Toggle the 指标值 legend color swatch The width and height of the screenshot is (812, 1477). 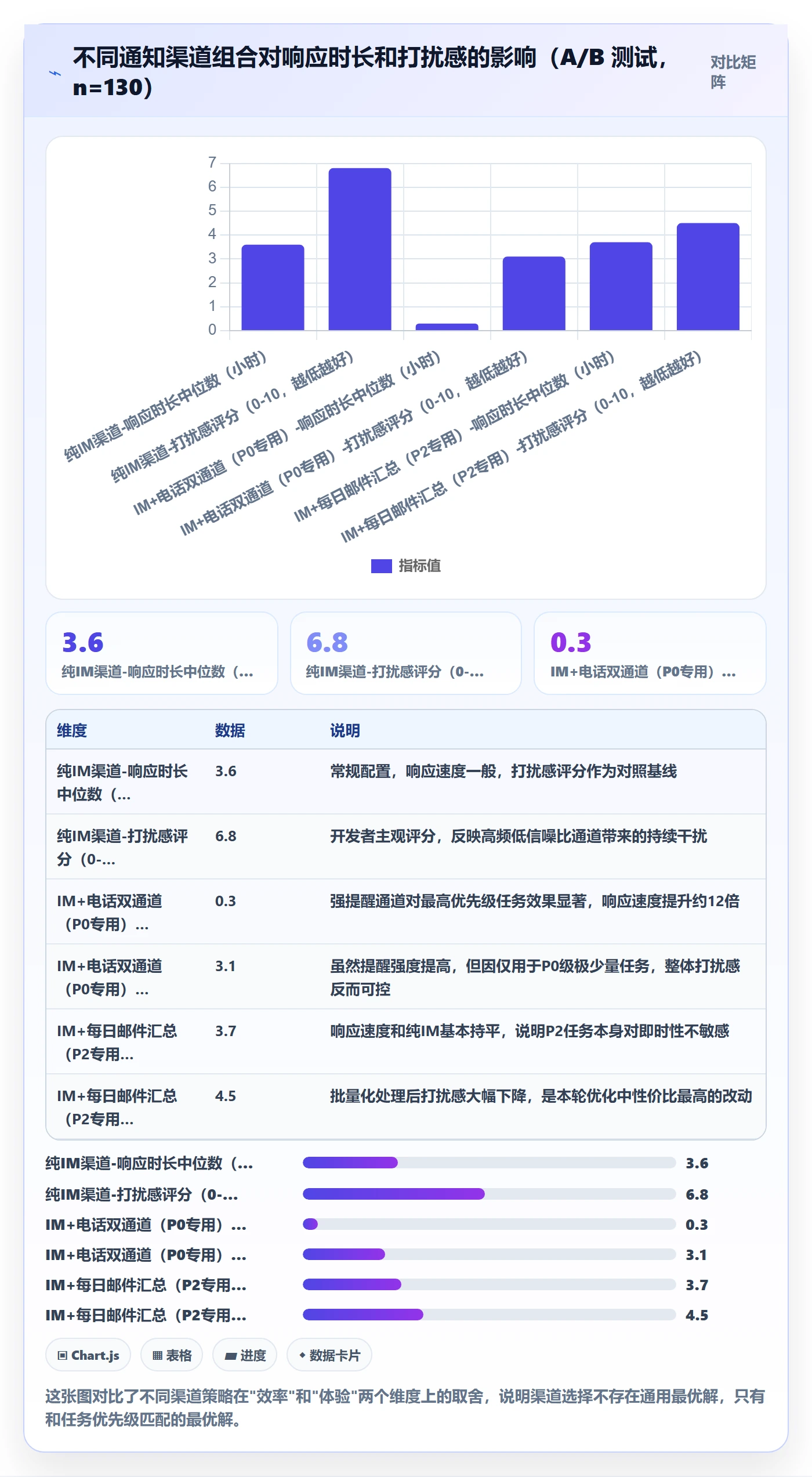point(381,566)
